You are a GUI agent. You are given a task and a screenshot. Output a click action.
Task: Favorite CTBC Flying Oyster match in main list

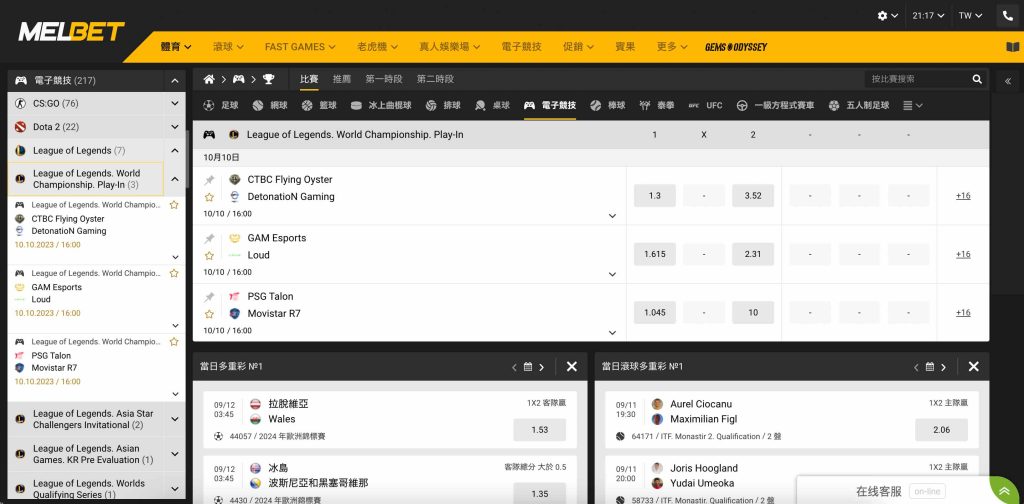[209, 197]
